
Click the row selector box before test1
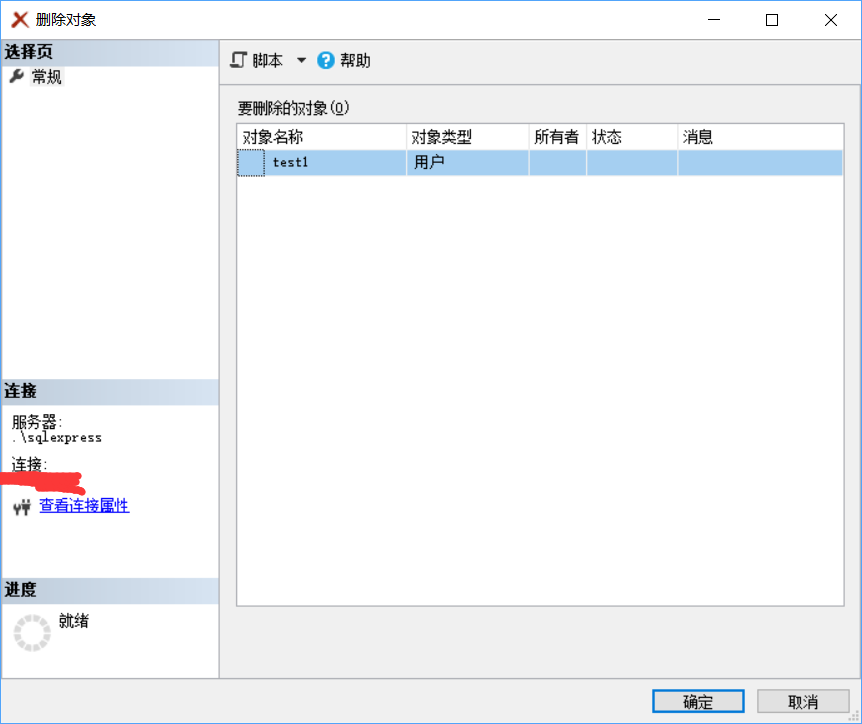click(251, 163)
